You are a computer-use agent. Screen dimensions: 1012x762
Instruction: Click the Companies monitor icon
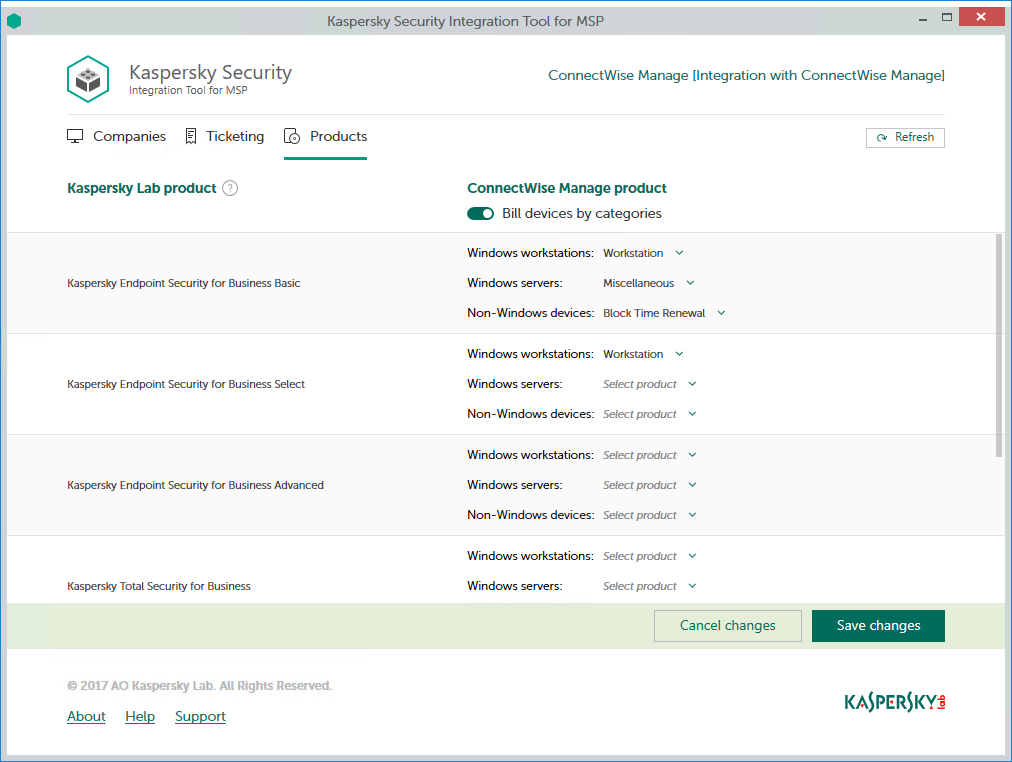coord(75,136)
